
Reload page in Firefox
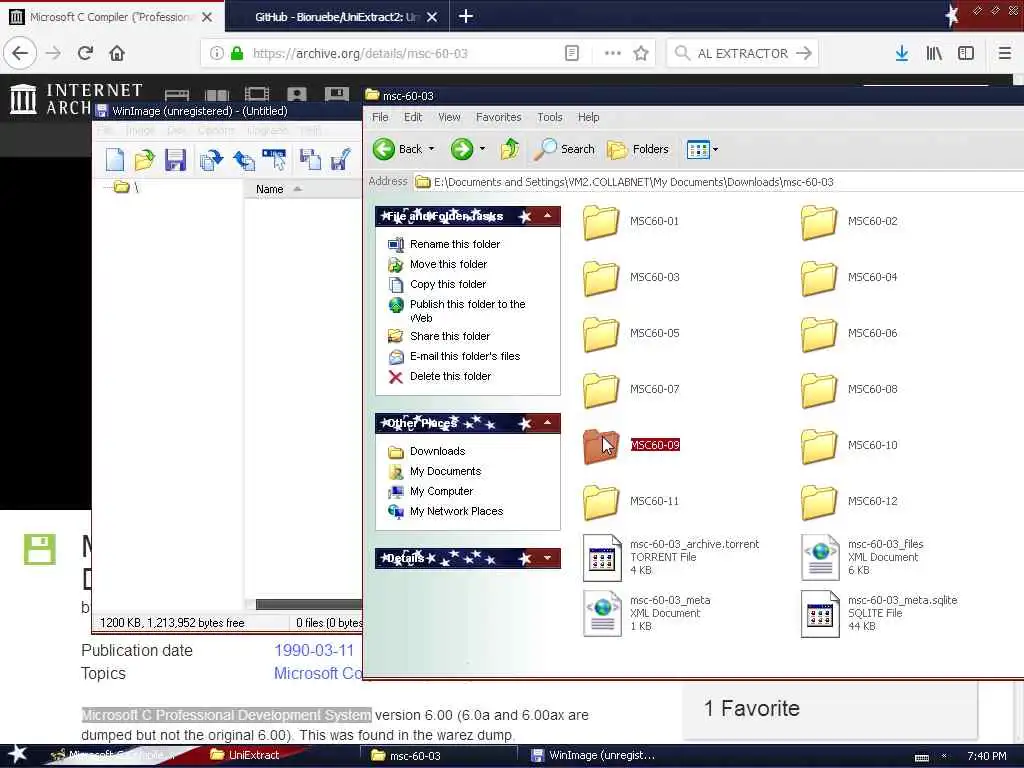pos(85,54)
